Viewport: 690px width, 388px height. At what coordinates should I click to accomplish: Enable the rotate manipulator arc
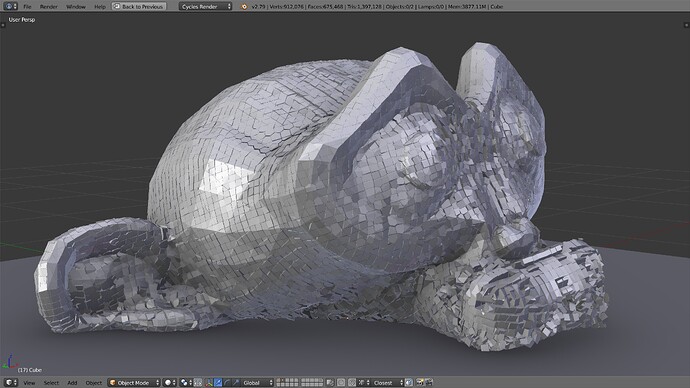pos(227,383)
